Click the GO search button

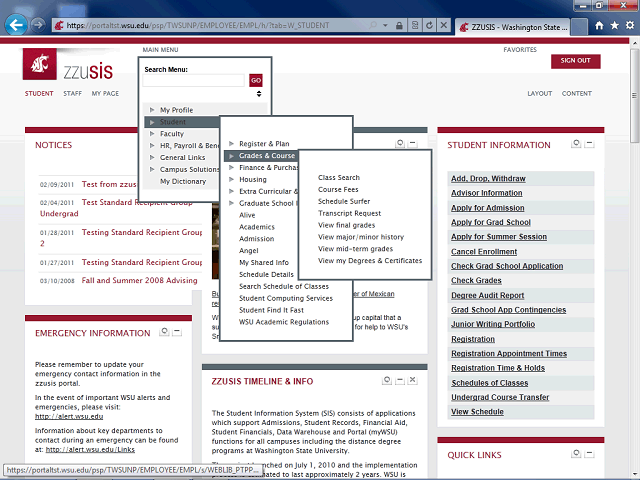tap(256, 80)
